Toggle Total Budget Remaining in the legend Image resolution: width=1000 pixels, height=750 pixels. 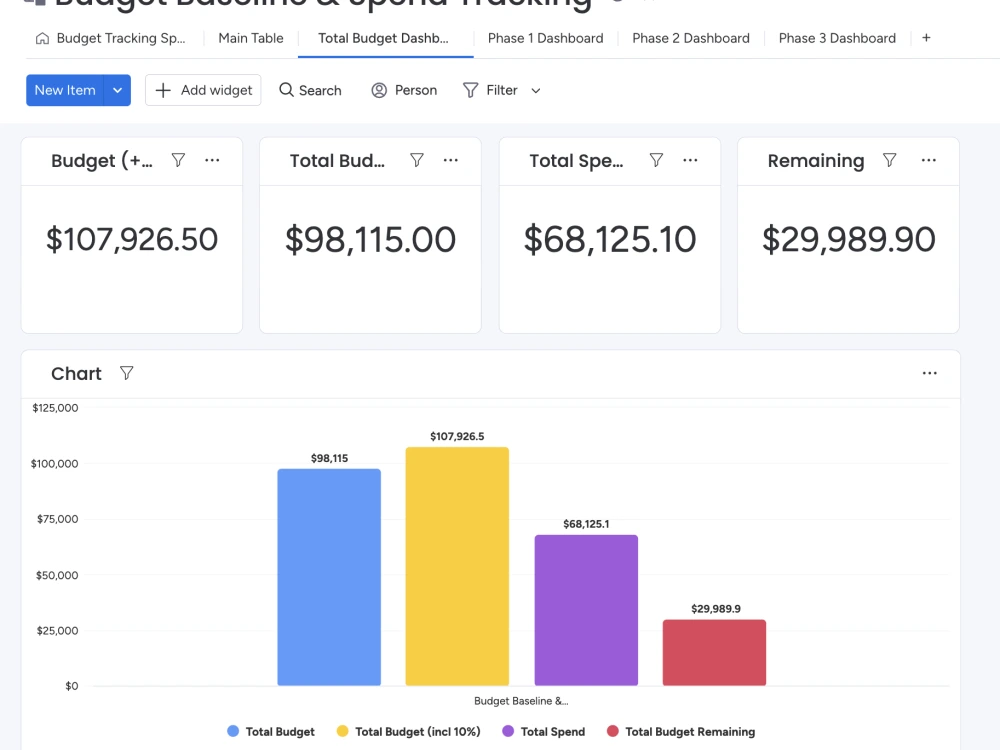[681, 731]
